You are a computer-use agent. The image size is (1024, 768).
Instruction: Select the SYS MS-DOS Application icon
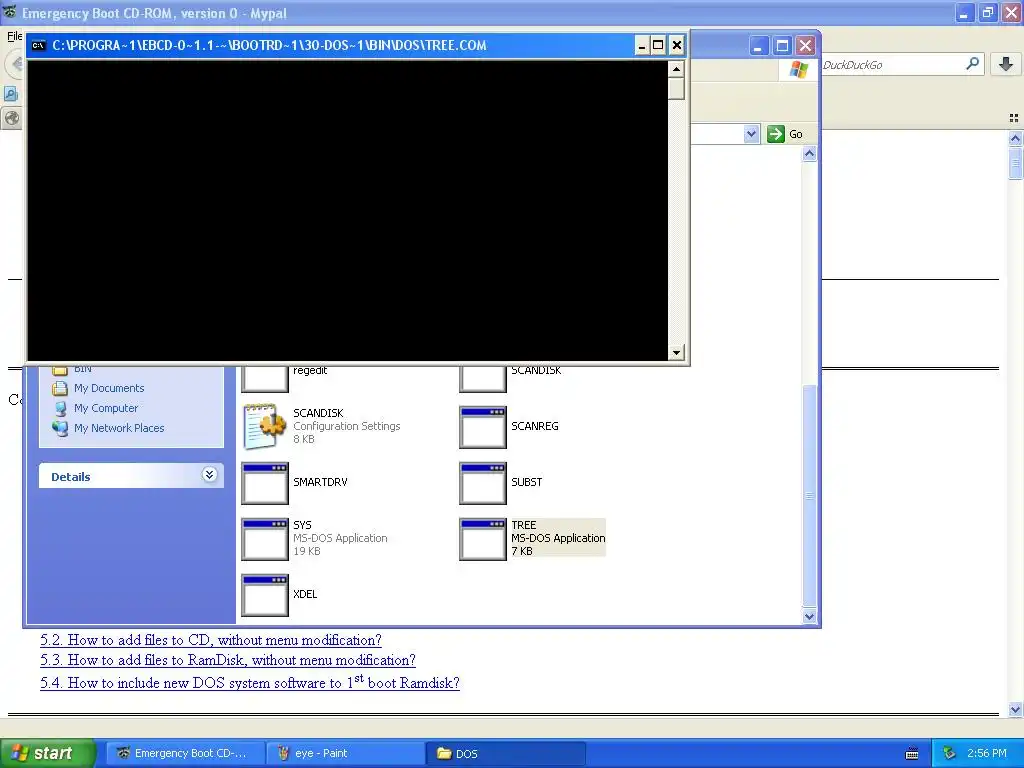264,539
